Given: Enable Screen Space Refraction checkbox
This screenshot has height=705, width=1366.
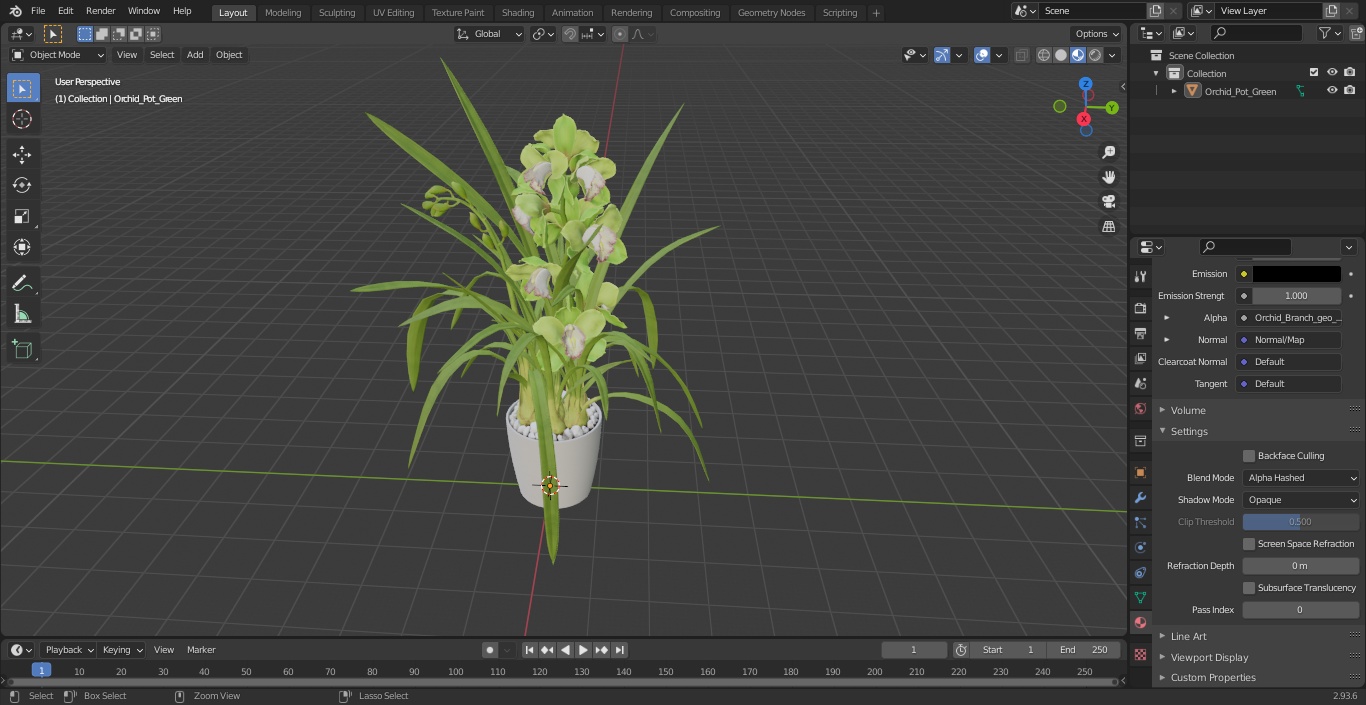Looking at the screenshot, I should [1249, 544].
